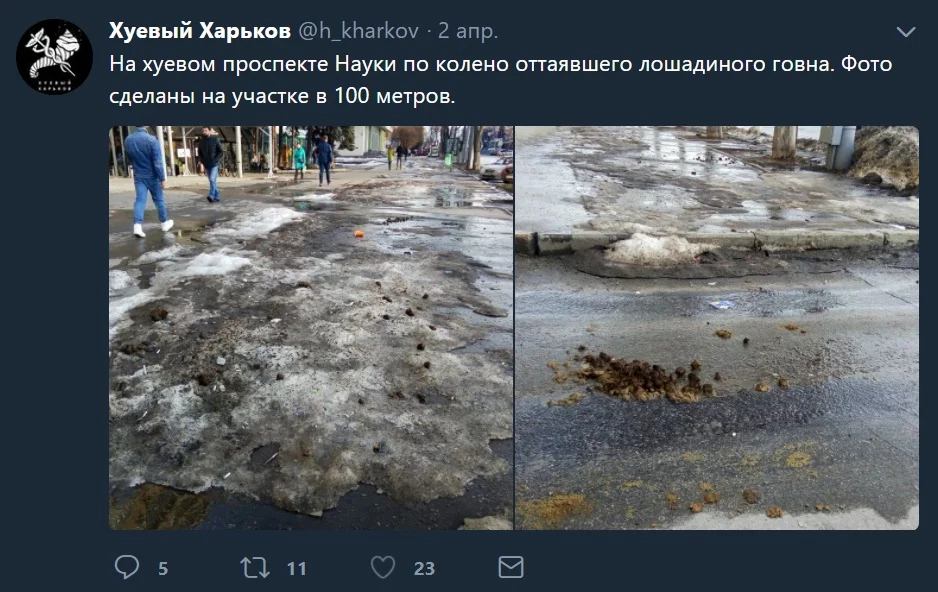The width and height of the screenshot is (938, 592).
Task: Click the manure pile in the right photo
Action: pyautogui.click(x=640, y=377)
